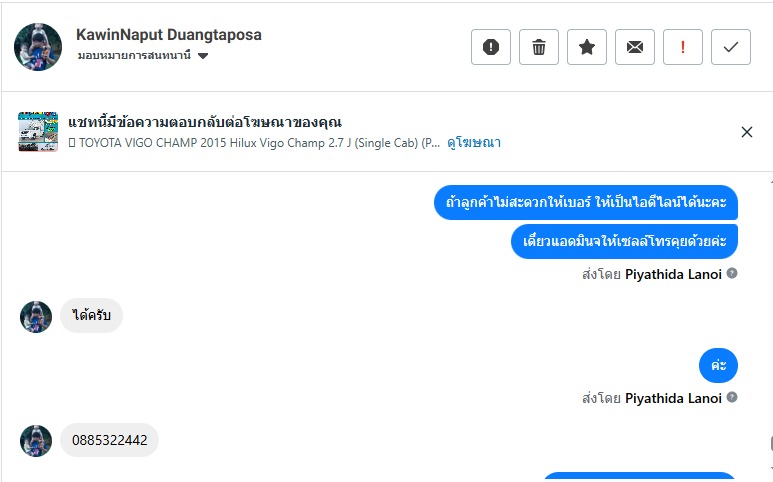Select message about giving Line ID instead
The image size is (773, 482).
586,203
